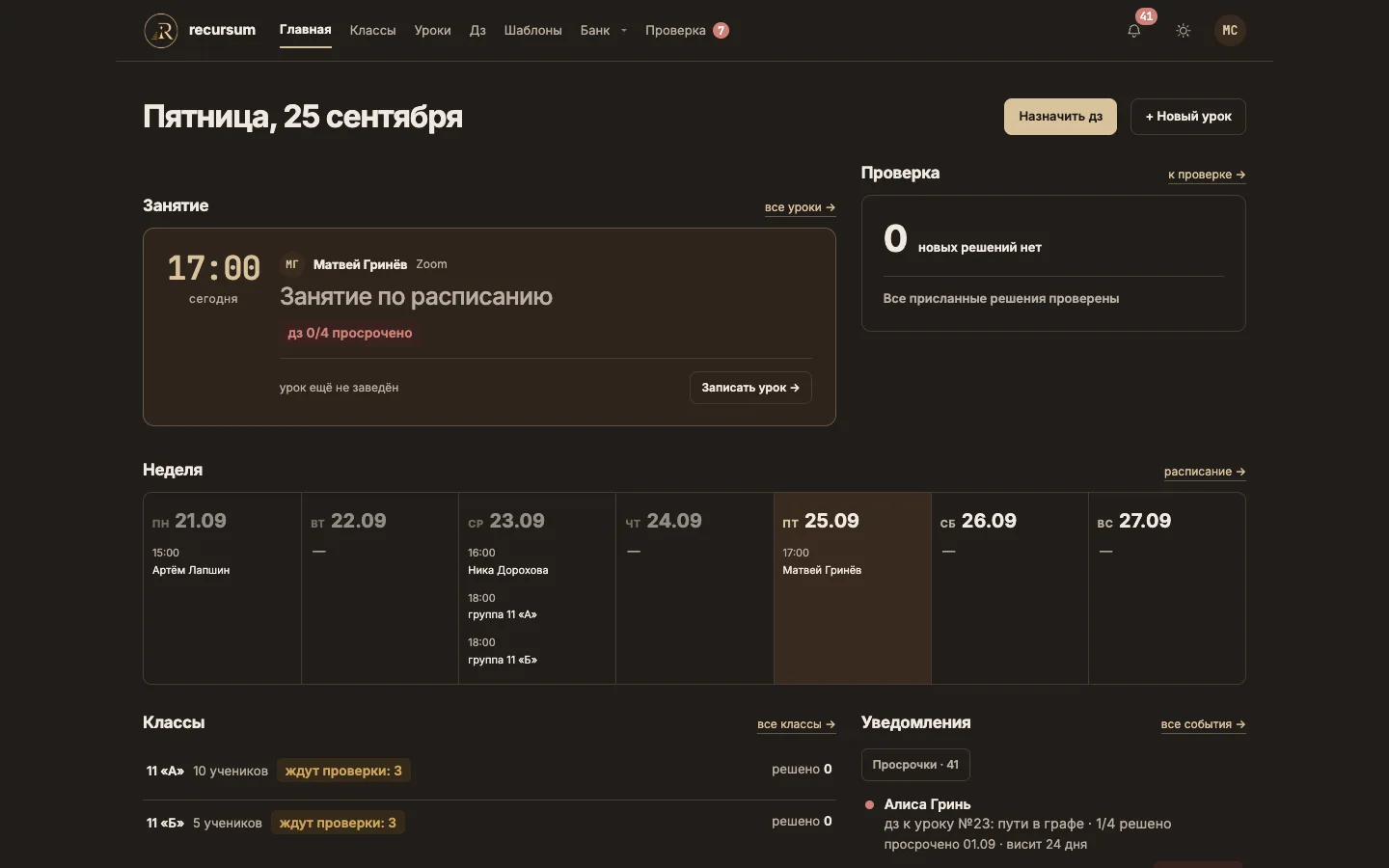This screenshot has height=868, width=1389.
Task: Toggle the light theme sun icon
Action: click(1184, 31)
